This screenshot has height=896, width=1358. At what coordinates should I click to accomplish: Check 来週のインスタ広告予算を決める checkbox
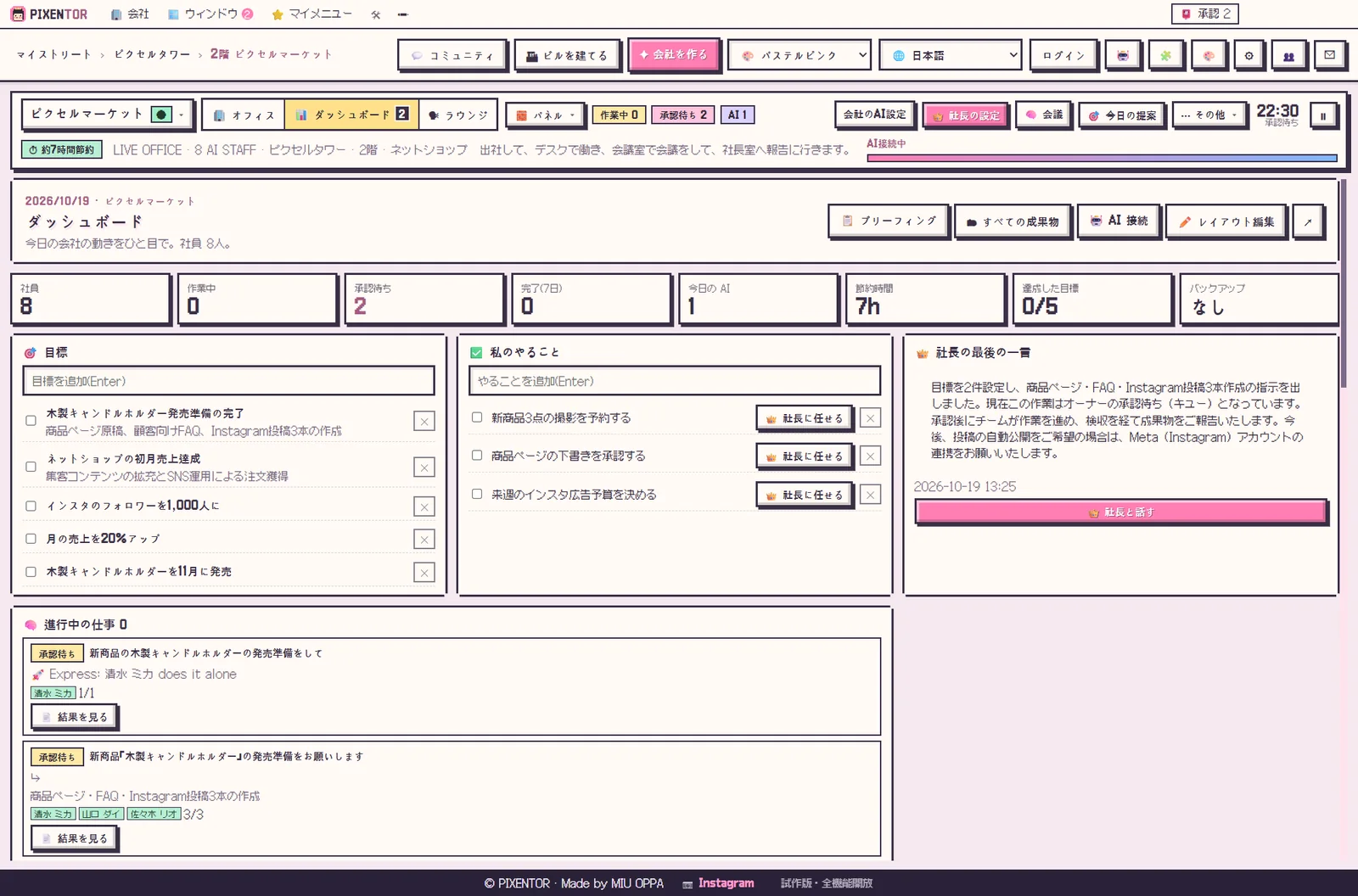(x=477, y=494)
